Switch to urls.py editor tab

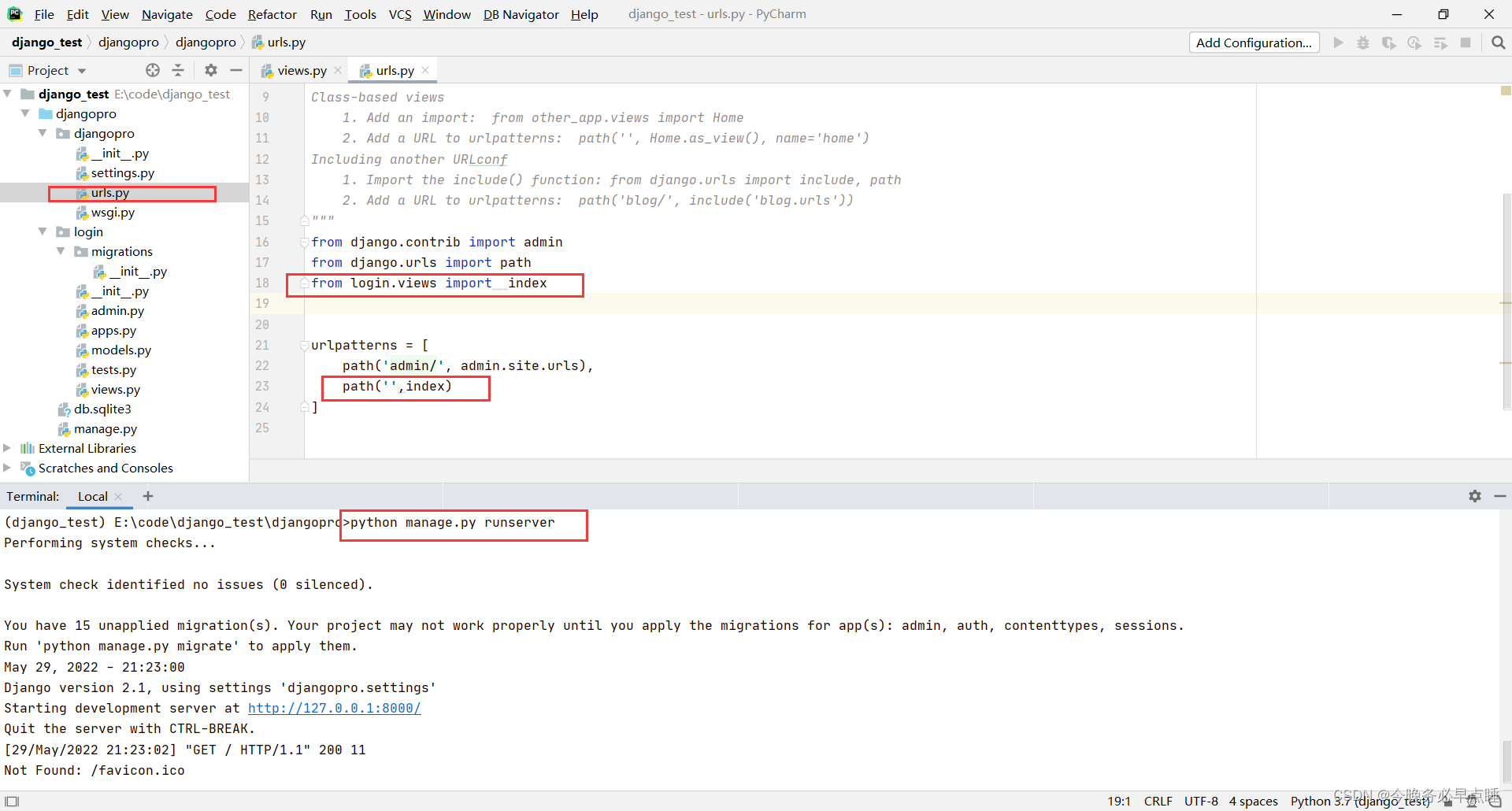tap(395, 70)
